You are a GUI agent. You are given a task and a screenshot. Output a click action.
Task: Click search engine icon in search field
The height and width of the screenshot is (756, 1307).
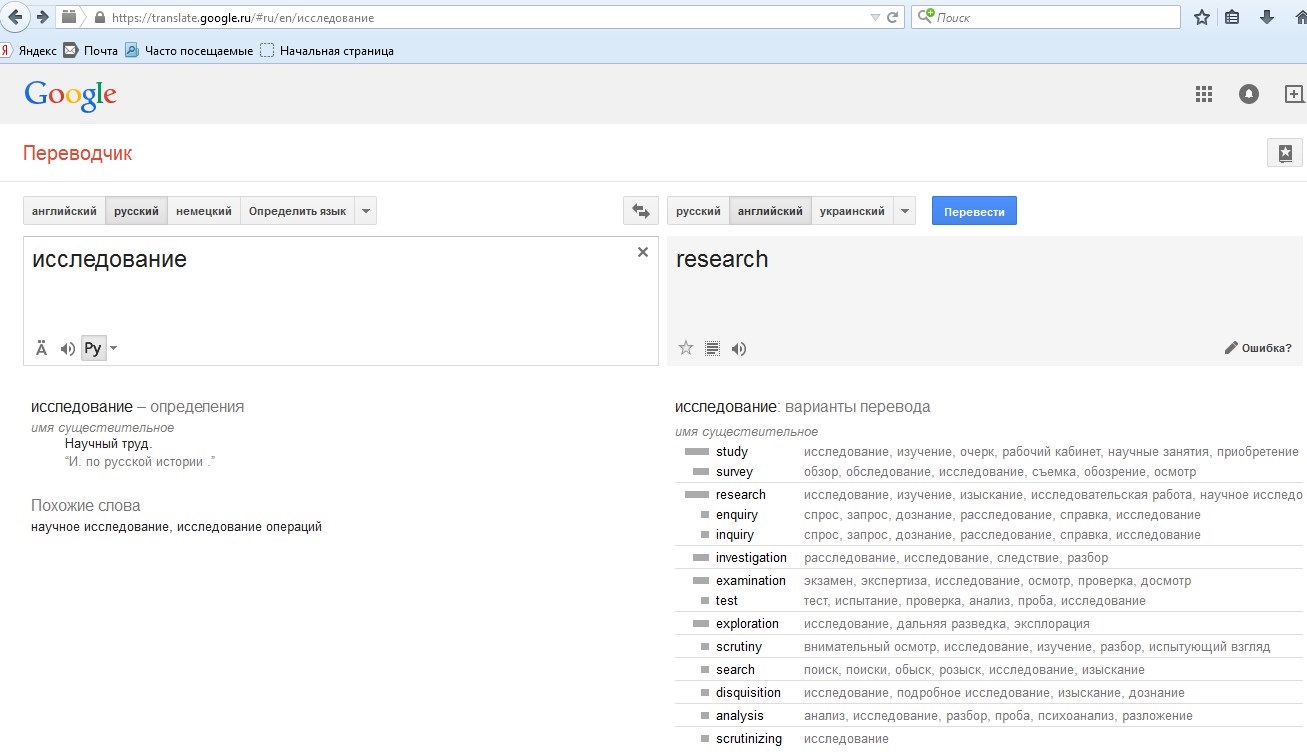coord(925,17)
